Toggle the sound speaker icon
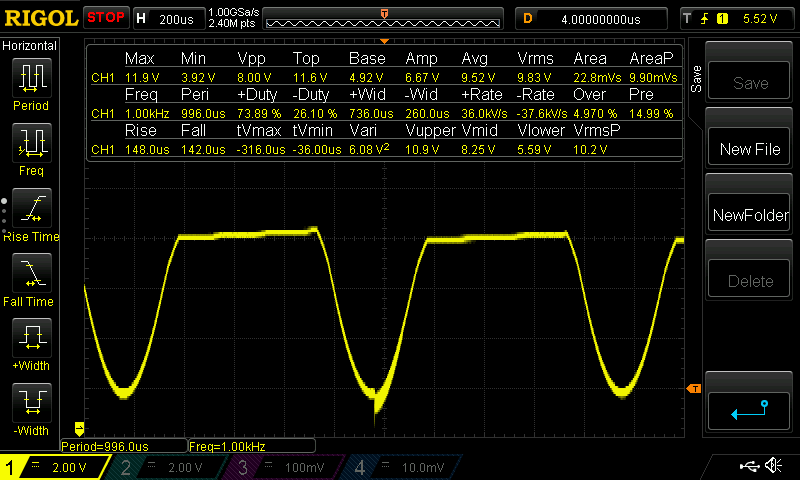Image resolution: width=800 pixels, height=480 pixels. (774, 466)
